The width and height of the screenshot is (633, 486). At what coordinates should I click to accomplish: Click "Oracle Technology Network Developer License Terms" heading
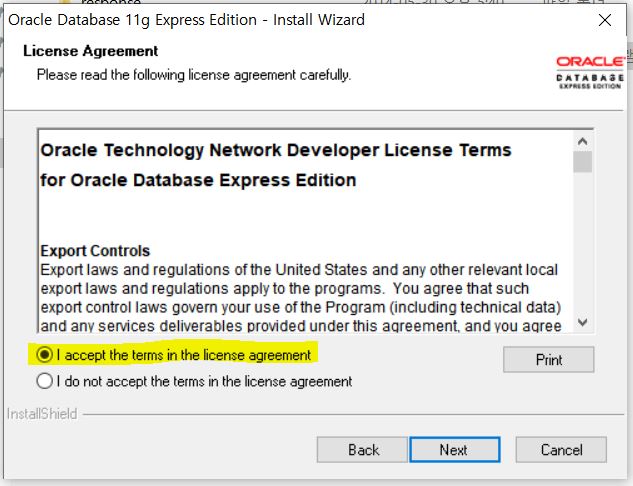point(276,150)
